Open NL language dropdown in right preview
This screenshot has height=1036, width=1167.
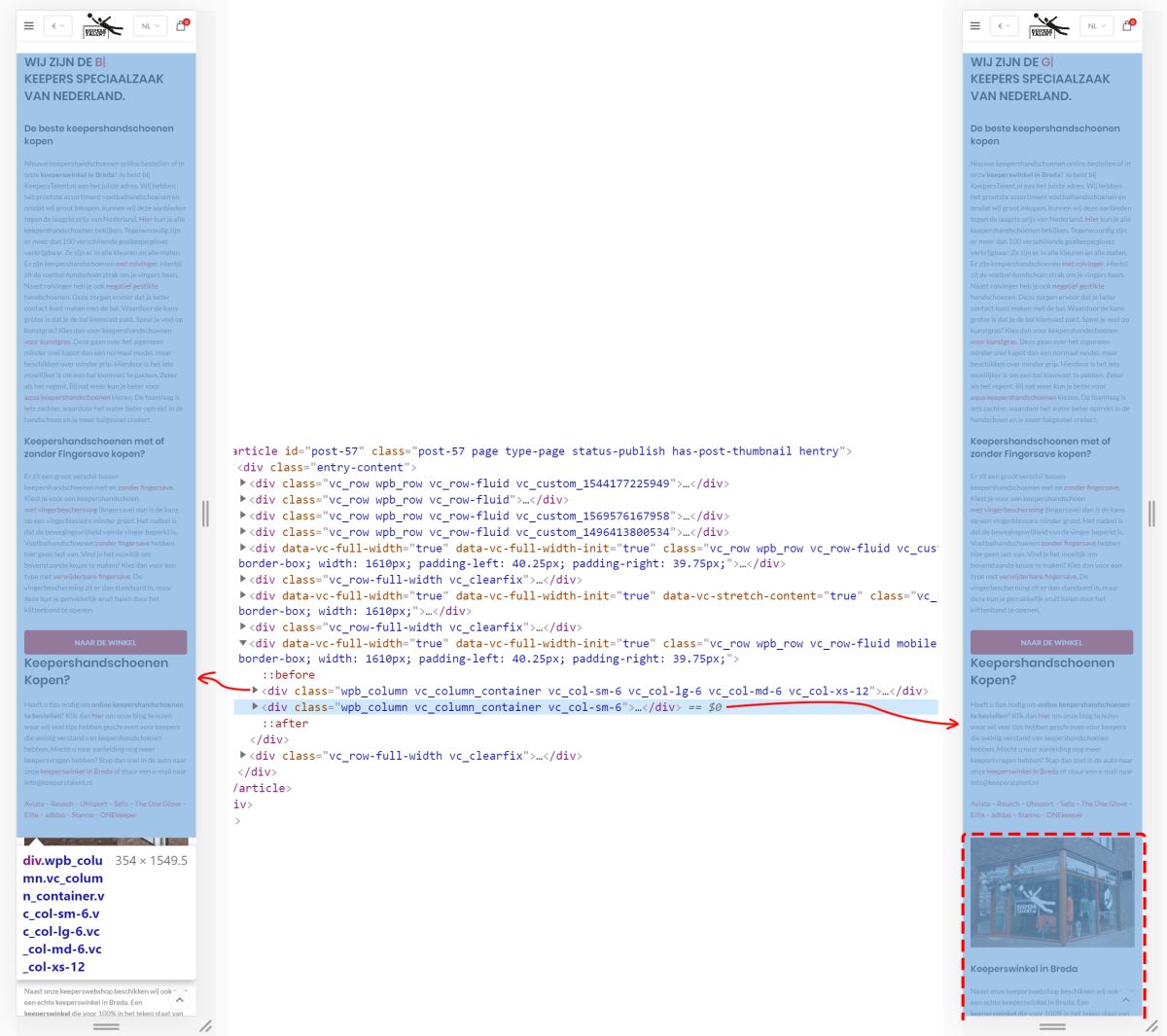click(x=1096, y=26)
